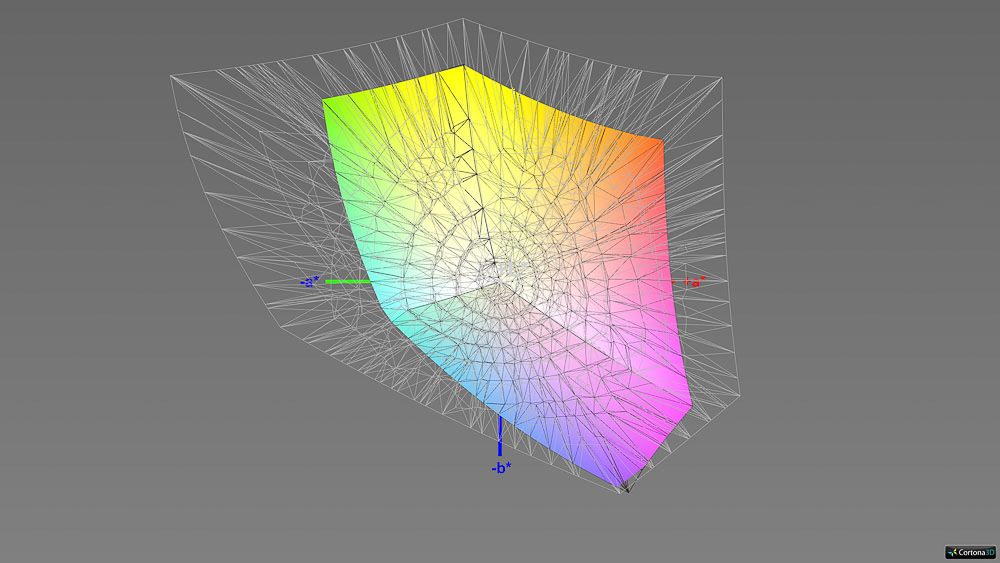Image resolution: width=1000 pixels, height=563 pixels.
Task: Click the -b* axis label
Action: coord(501,468)
